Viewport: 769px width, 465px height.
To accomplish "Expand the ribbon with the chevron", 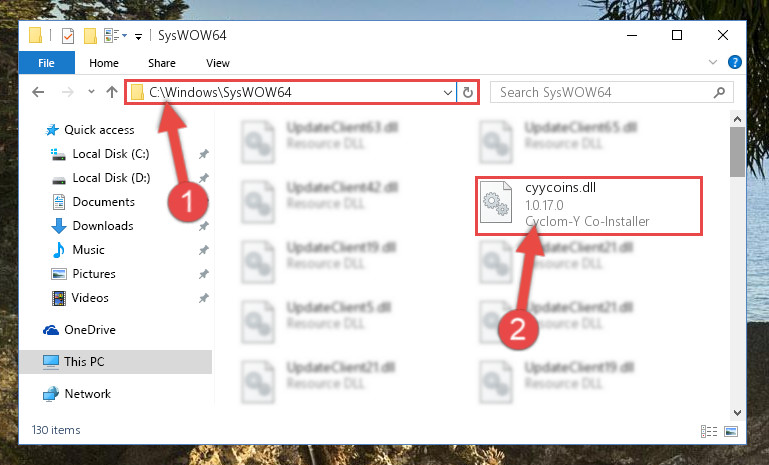I will click(x=713, y=62).
